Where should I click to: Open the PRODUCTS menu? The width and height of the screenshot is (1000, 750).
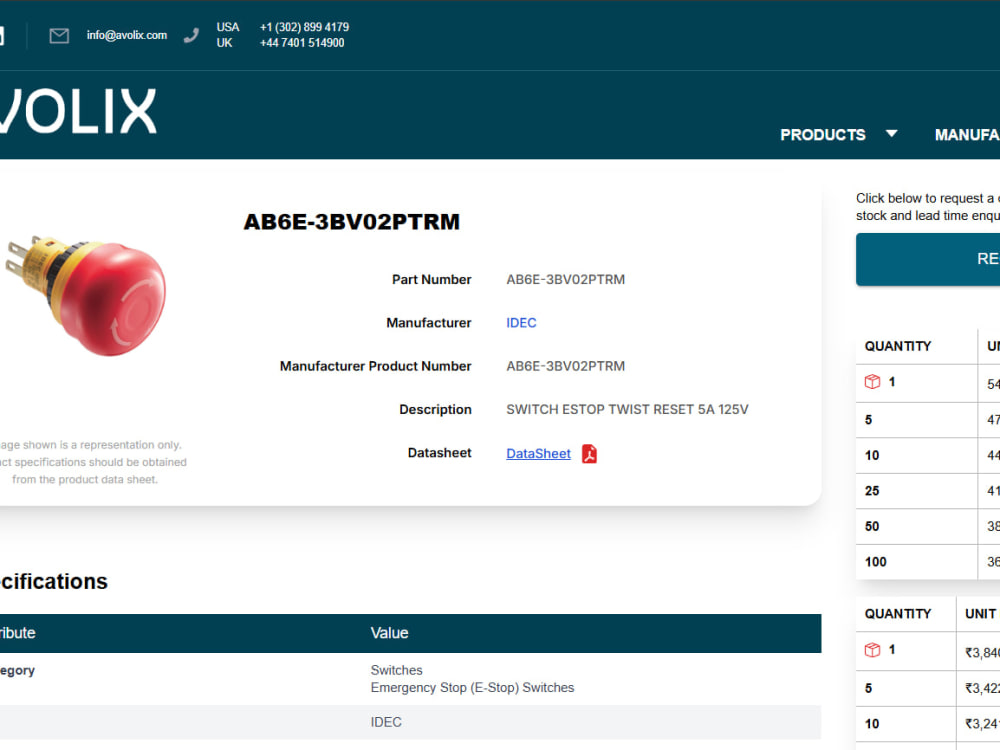(x=823, y=135)
